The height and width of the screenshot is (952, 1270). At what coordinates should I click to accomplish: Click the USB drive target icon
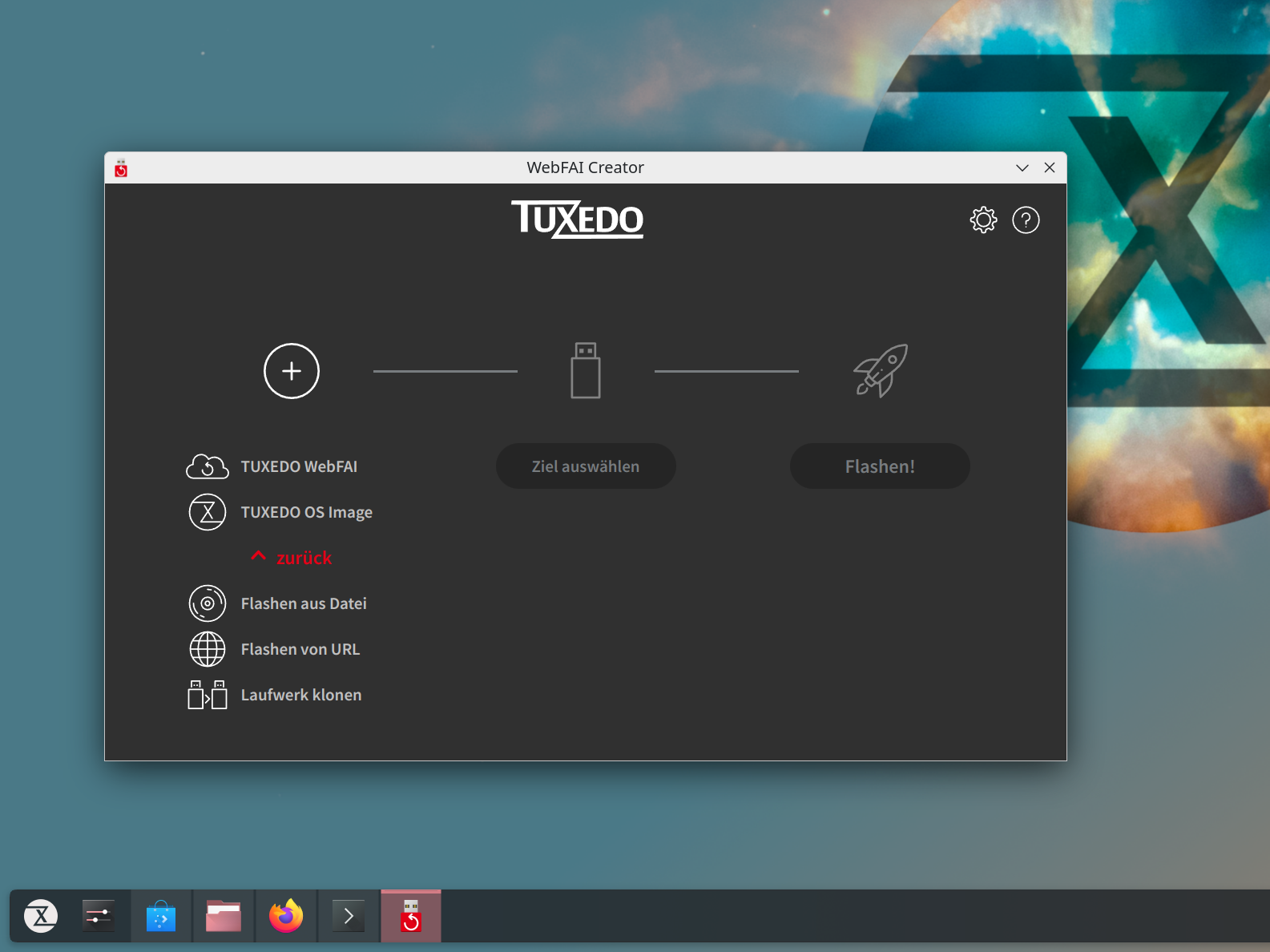click(586, 370)
